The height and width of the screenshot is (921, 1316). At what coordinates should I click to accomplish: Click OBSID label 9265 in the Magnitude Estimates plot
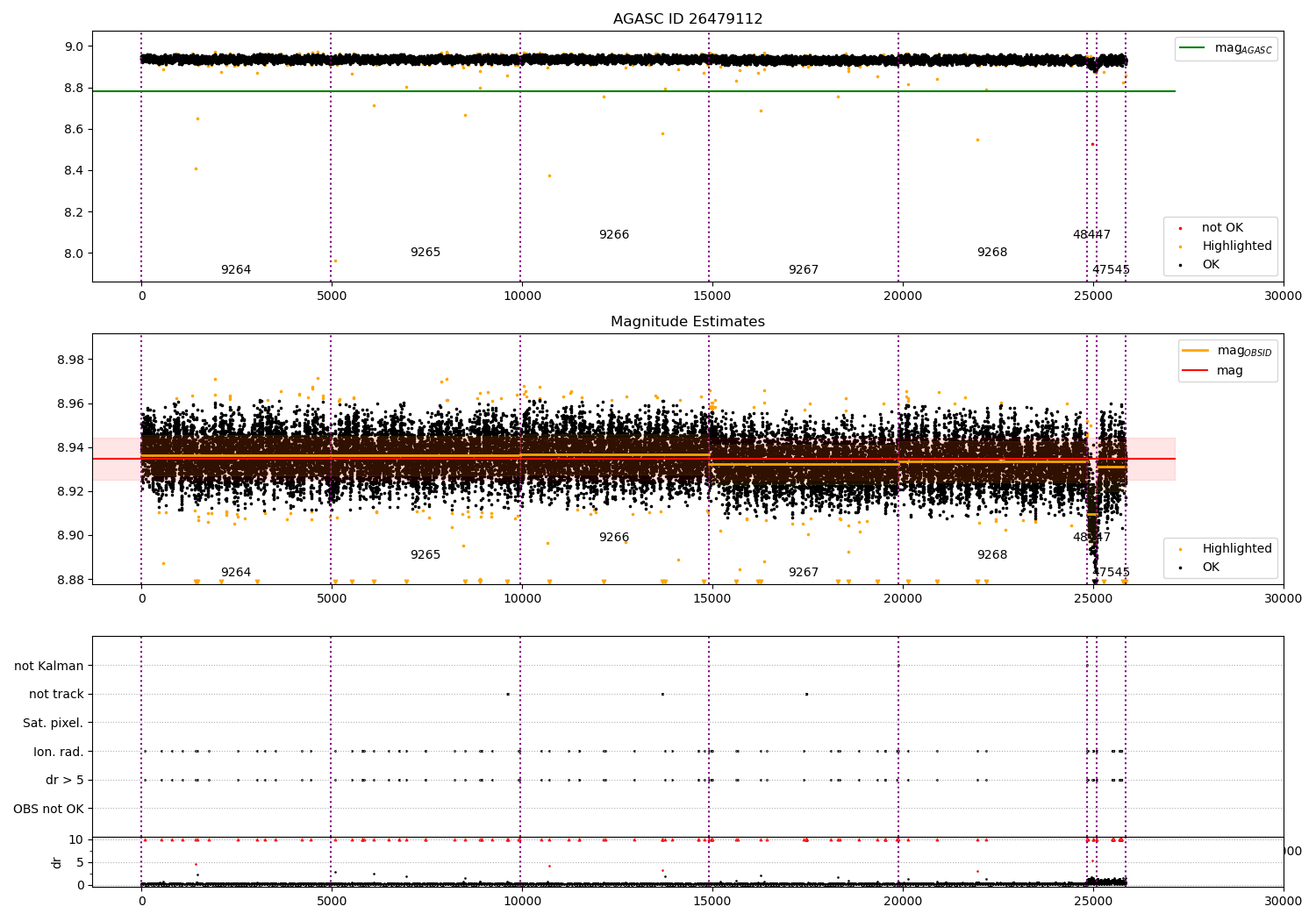426,555
